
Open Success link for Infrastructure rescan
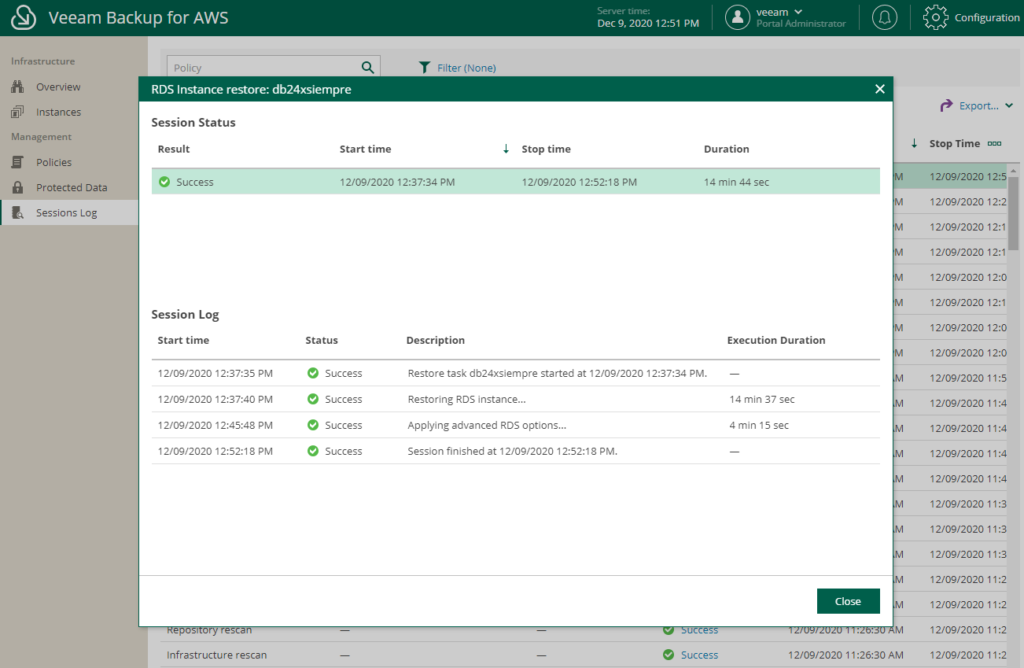[x=699, y=655]
